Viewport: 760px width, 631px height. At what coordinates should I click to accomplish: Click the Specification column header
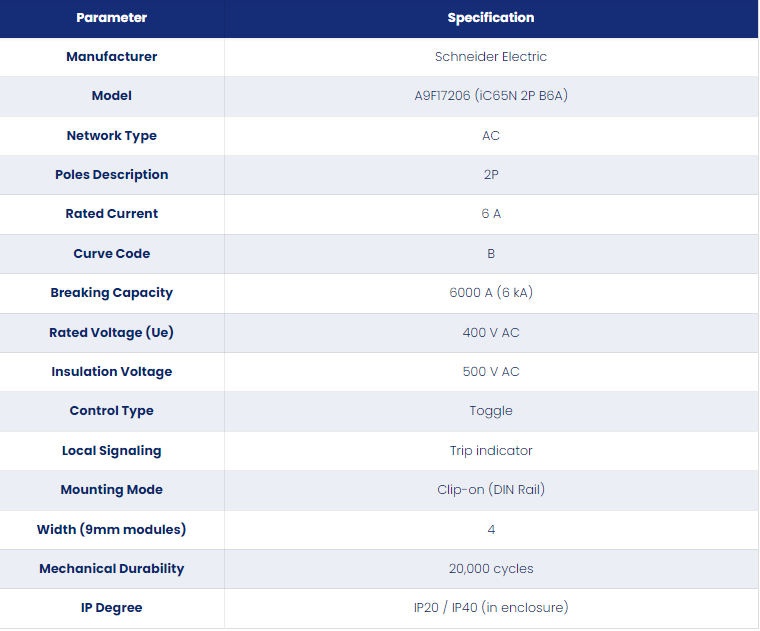coord(491,18)
